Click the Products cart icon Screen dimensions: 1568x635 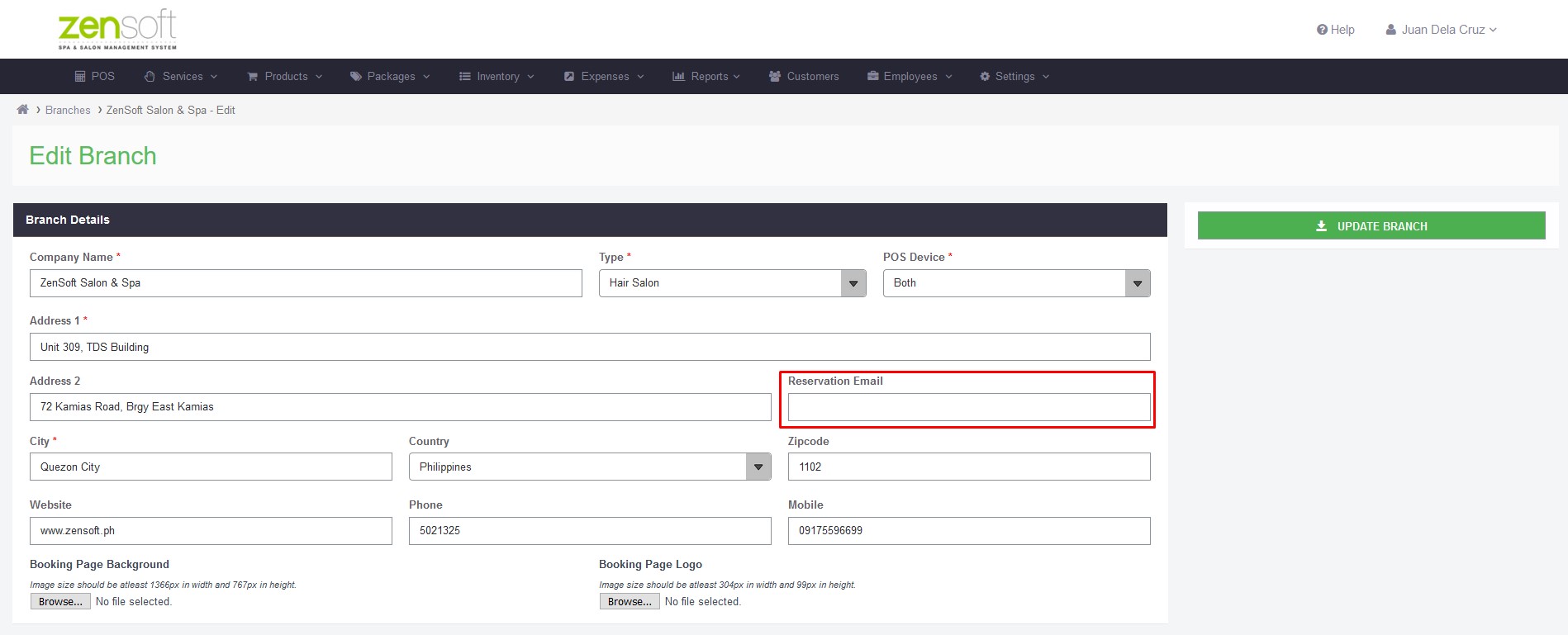click(x=253, y=77)
